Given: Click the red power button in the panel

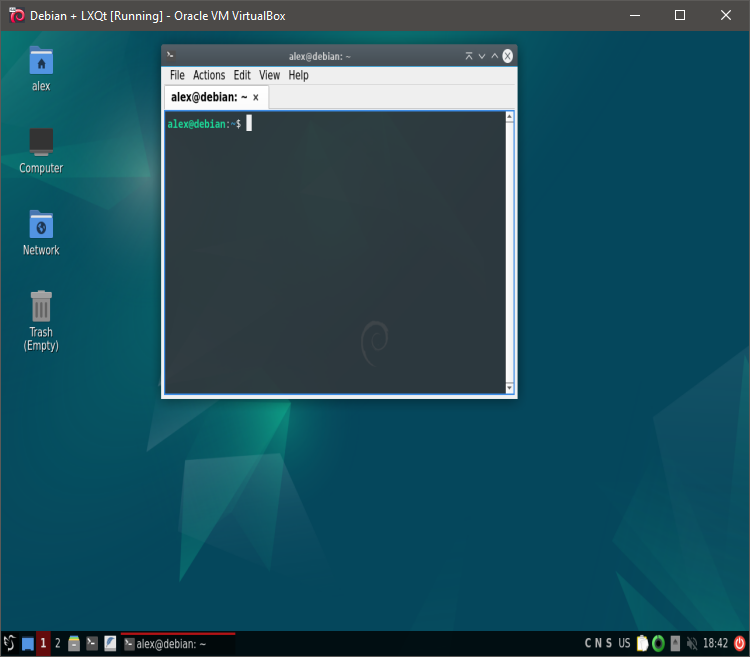Looking at the screenshot, I should click(739, 643).
